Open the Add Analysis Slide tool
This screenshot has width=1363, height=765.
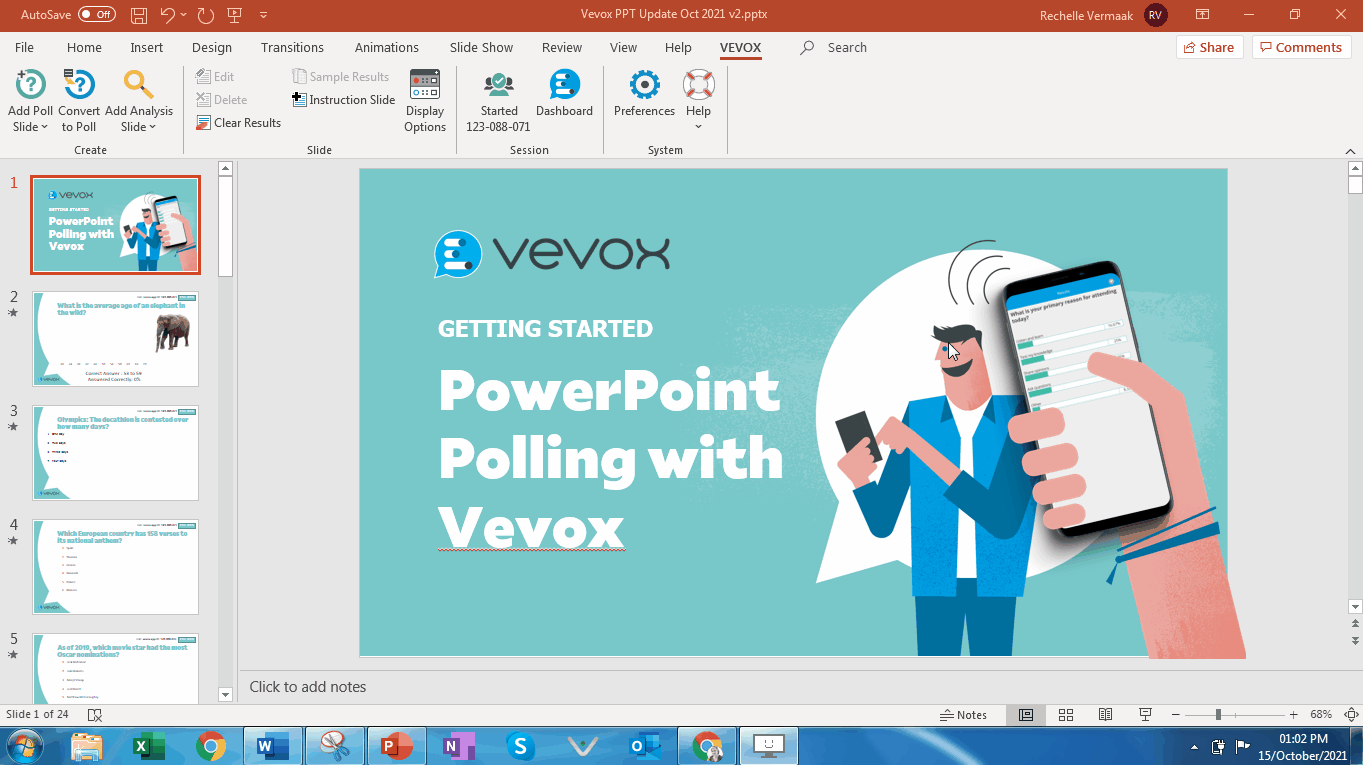pos(139,100)
